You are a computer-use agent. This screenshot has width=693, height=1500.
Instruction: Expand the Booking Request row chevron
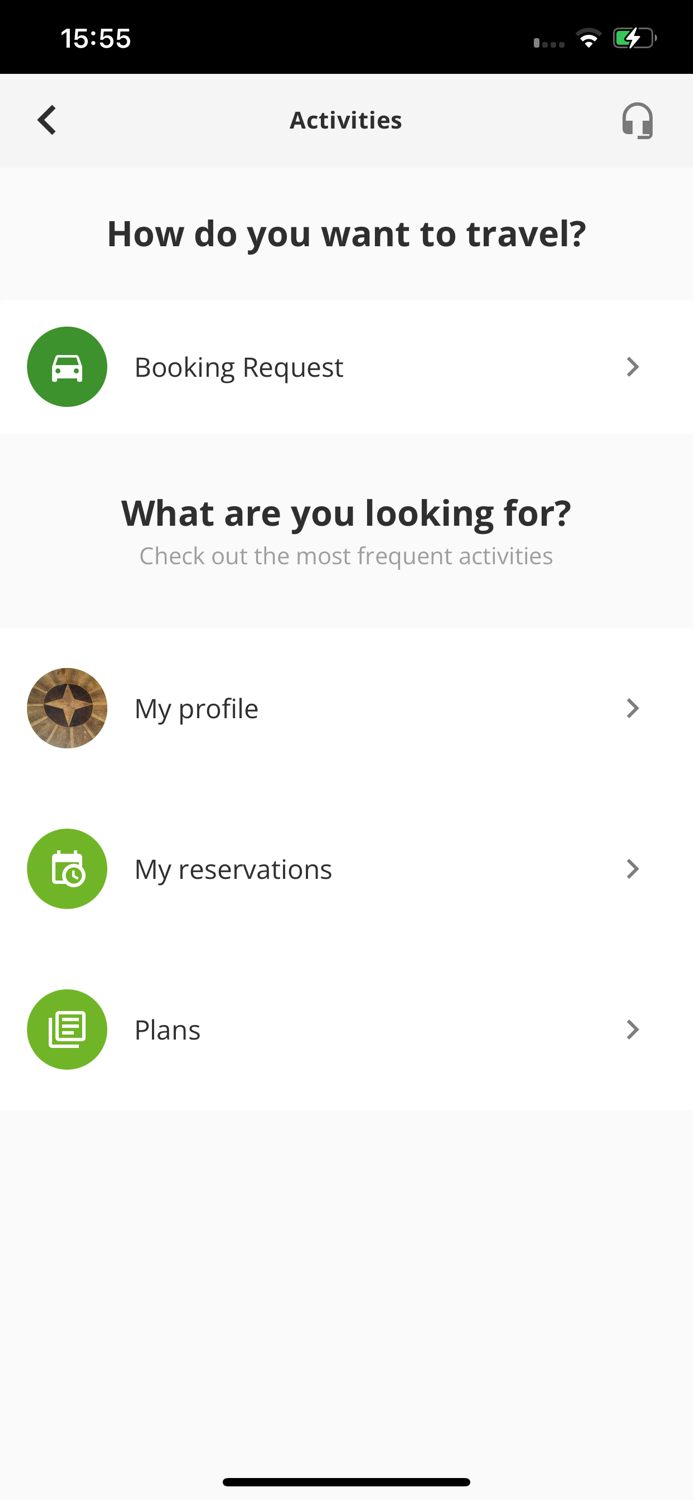coord(632,366)
